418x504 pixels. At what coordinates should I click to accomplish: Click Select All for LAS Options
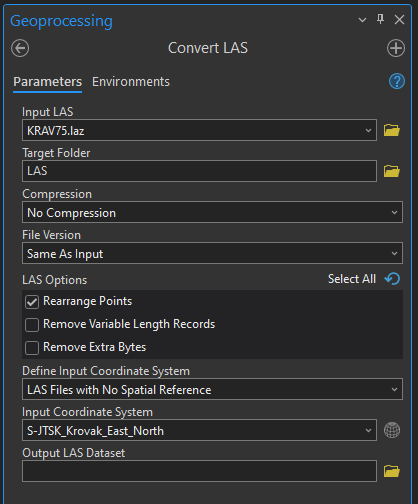pos(352,279)
